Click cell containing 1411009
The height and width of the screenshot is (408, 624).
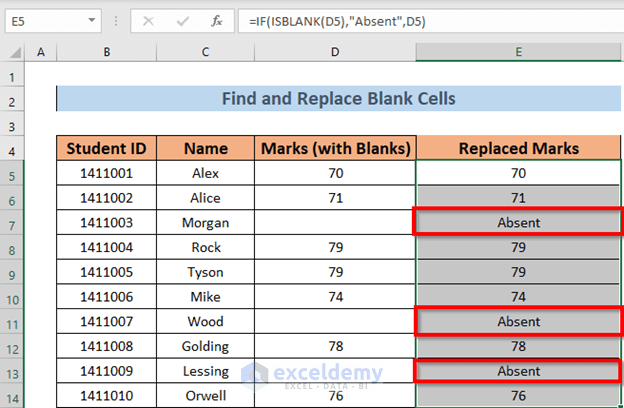click(106, 371)
